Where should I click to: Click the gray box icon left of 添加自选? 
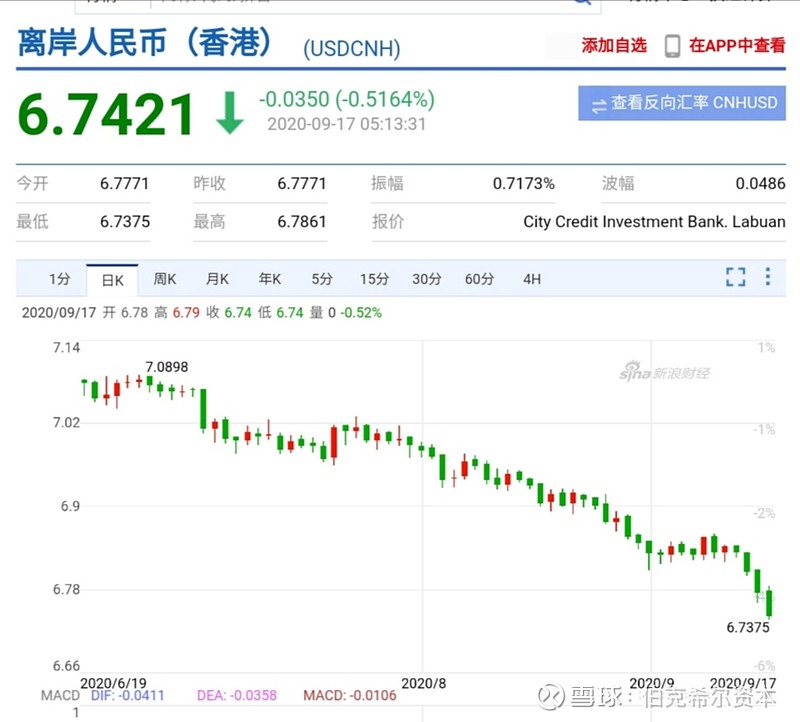click(559, 45)
